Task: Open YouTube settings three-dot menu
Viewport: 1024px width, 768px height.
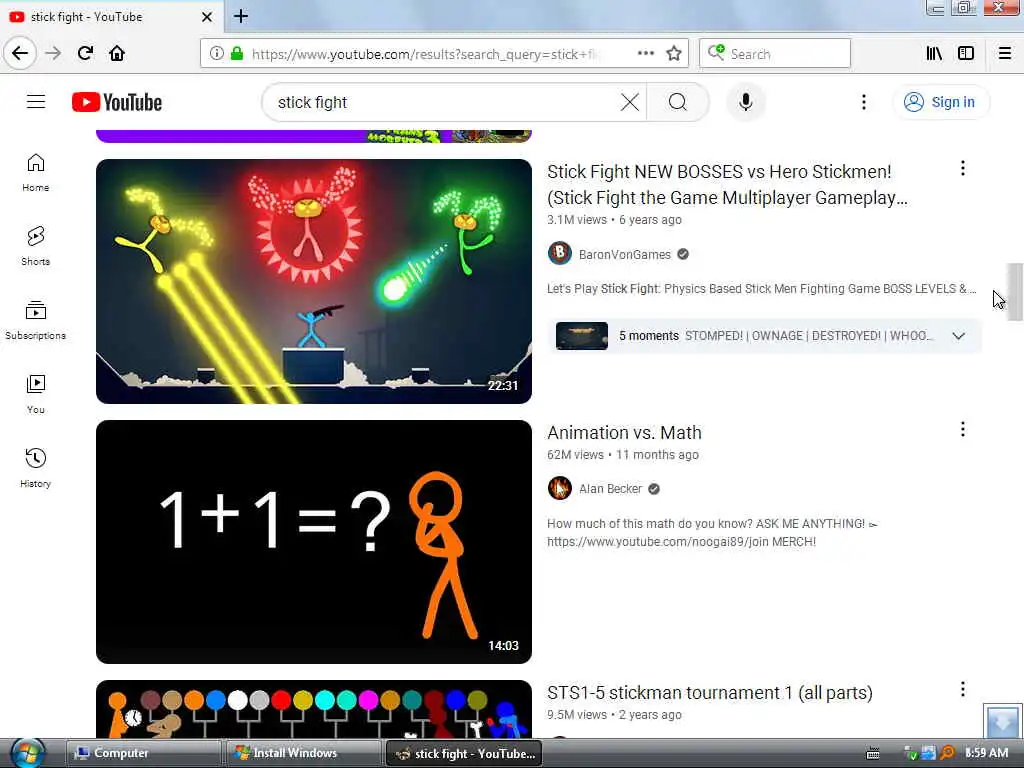Action: tap(863, 103)
